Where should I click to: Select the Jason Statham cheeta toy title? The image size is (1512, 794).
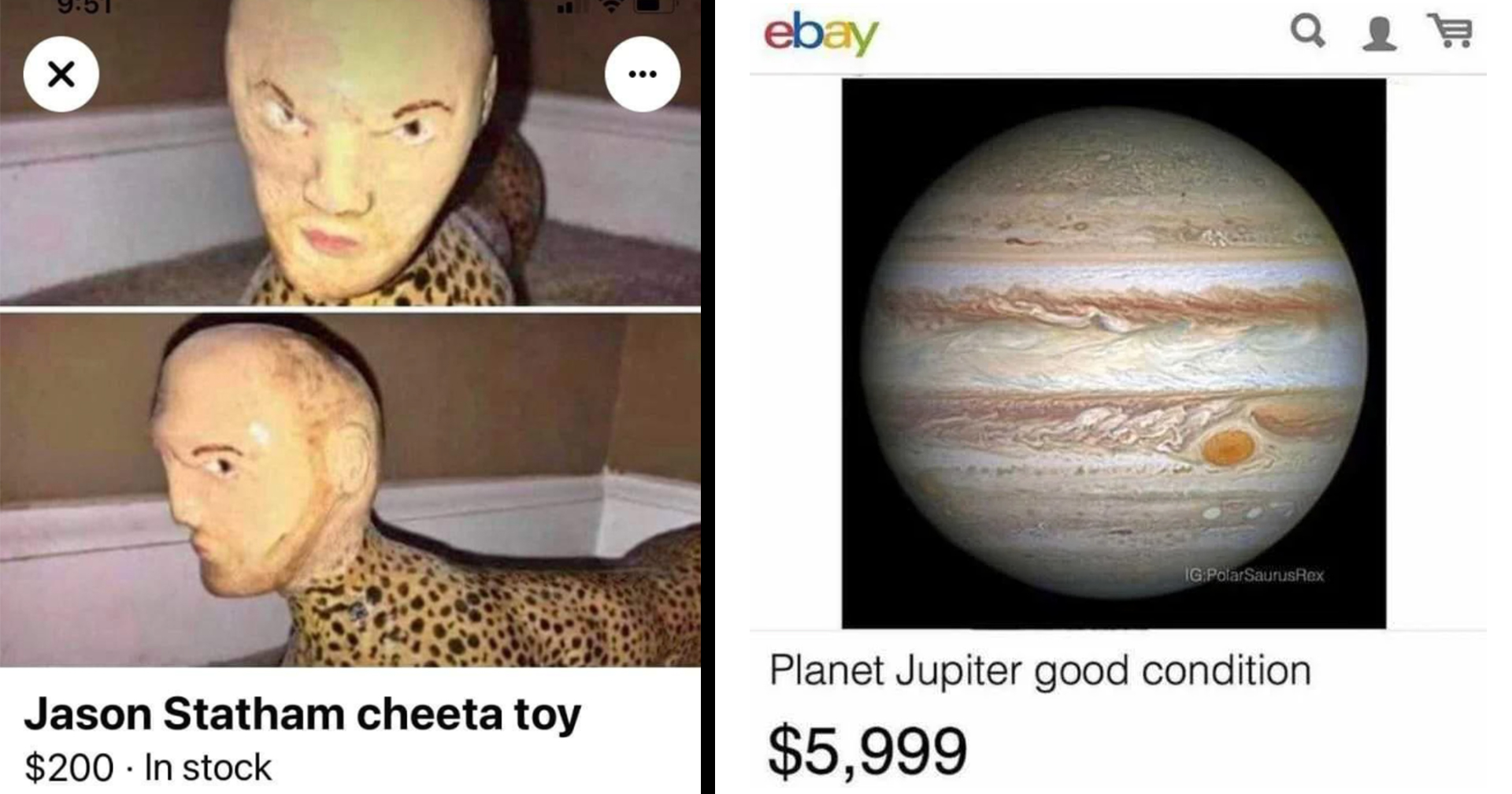(x=302, y=714)
